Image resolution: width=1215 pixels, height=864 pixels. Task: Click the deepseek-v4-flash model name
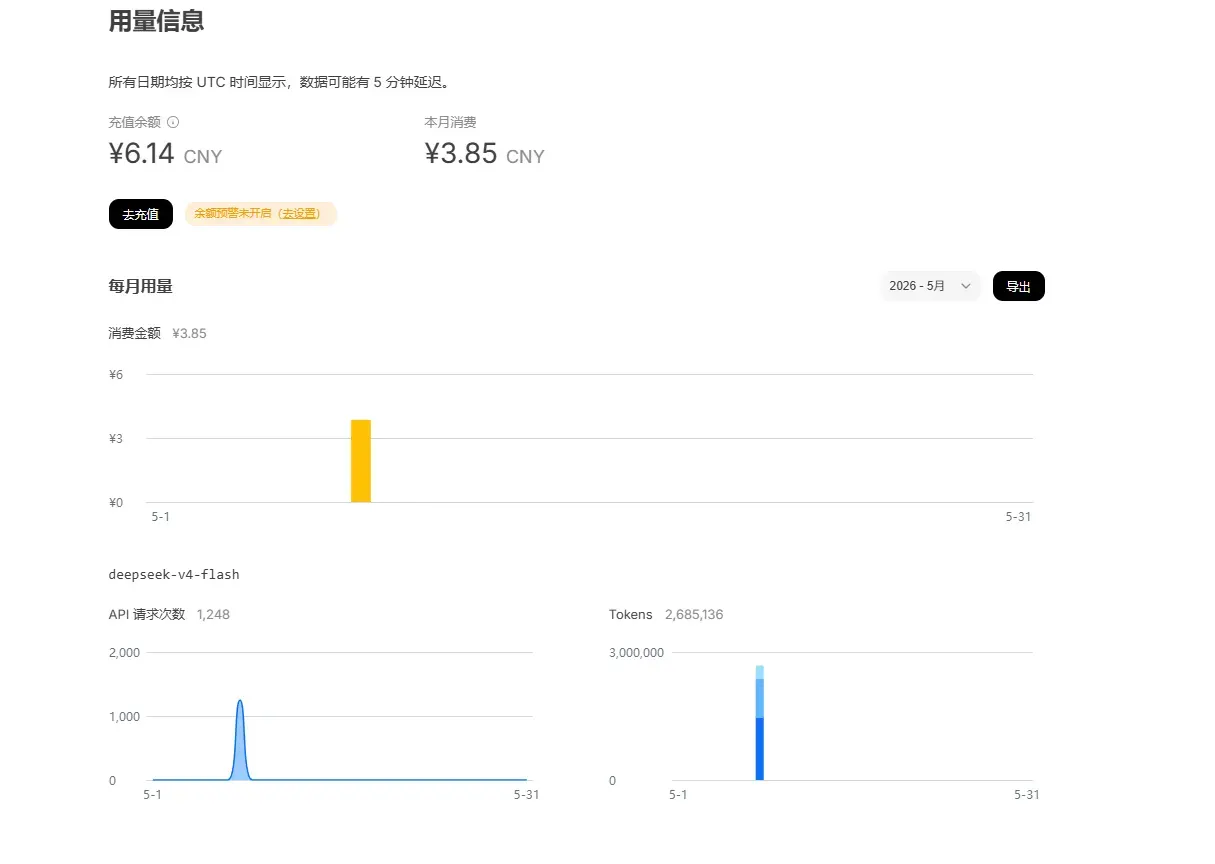(x=174, y=575)
